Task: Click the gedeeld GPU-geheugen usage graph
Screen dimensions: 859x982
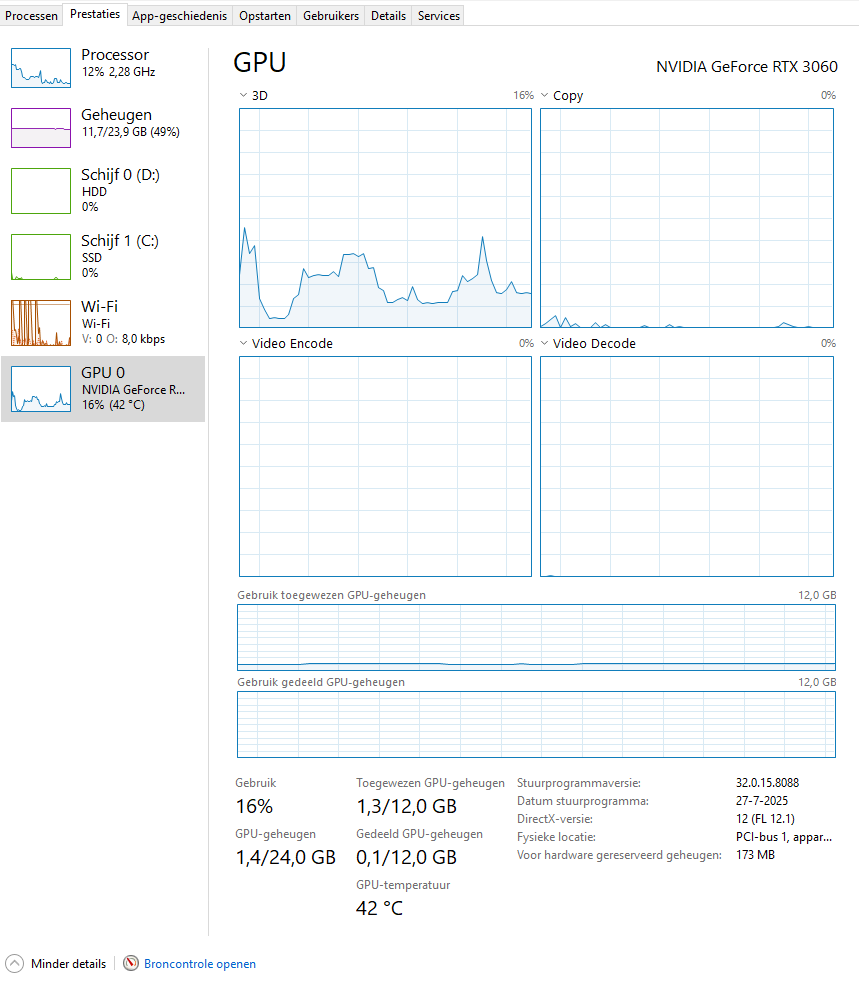Action: tap(537, 725)
